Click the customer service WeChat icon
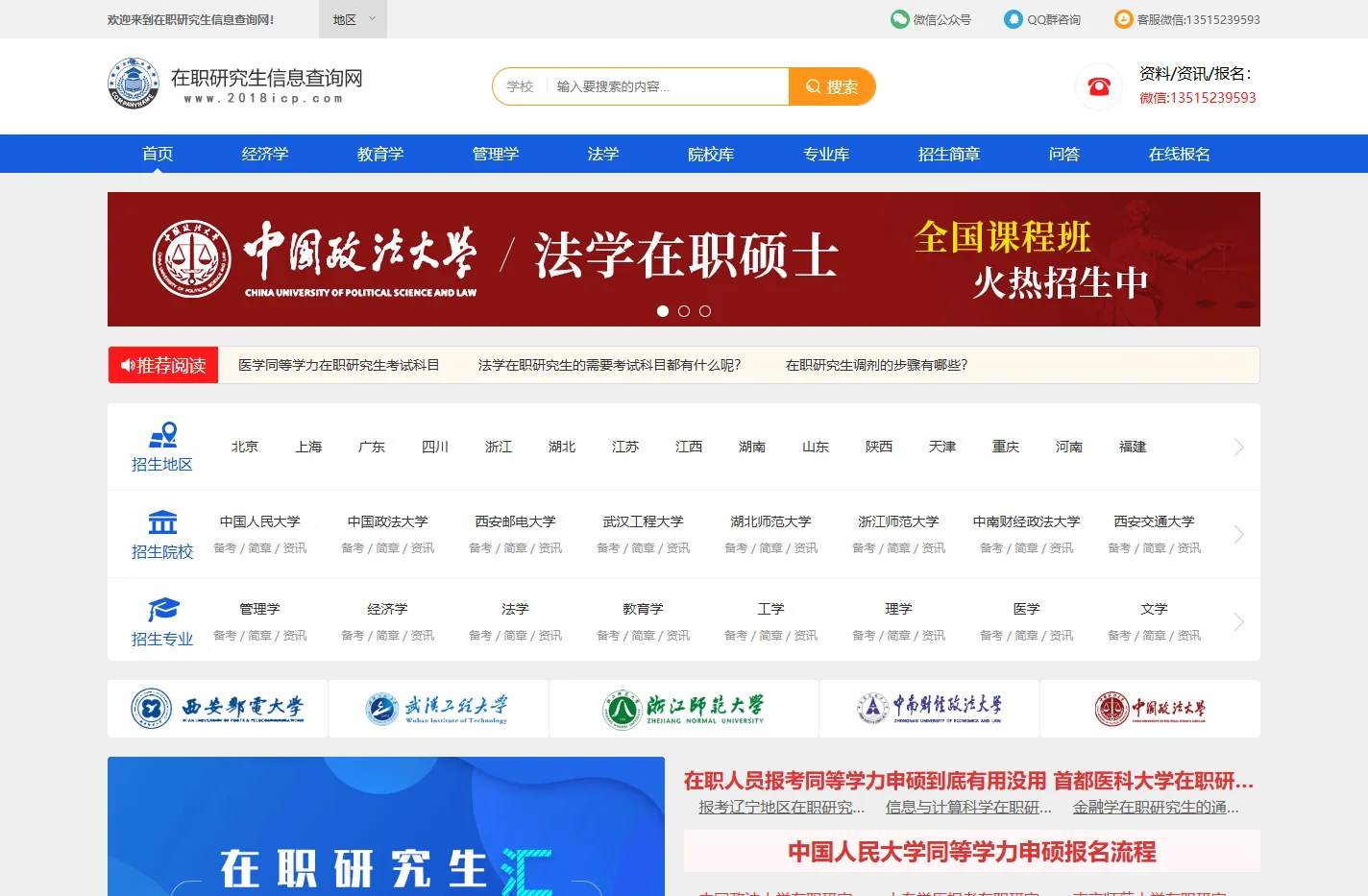Image resolution: width=1368 pixels, height=896 pixels. (x=1124, y=19)
